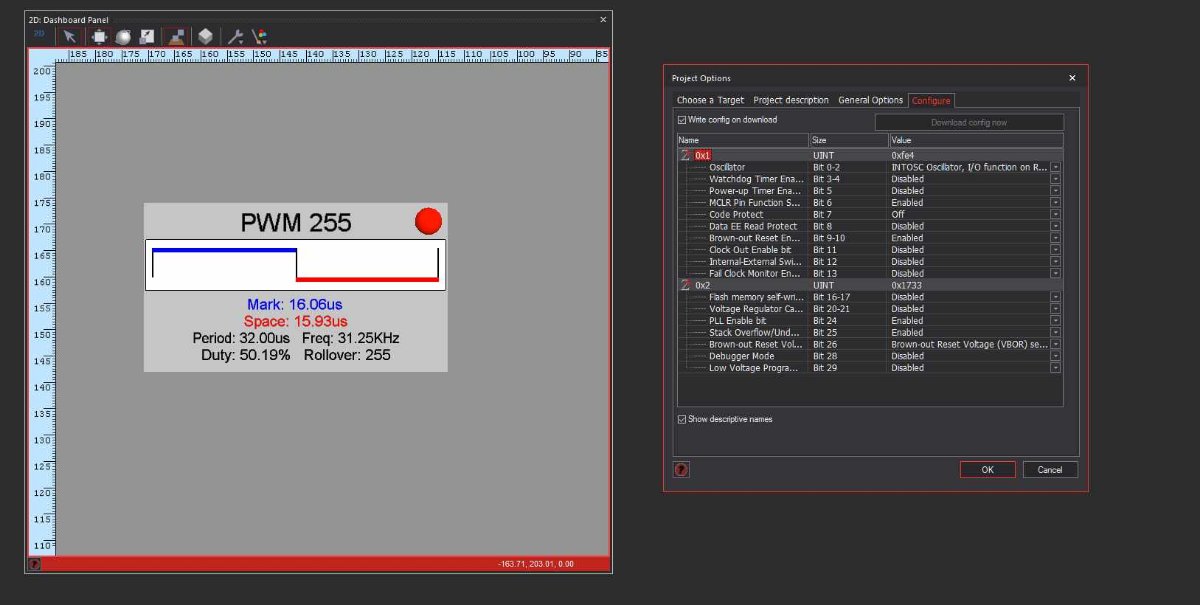1200x605 pixels.
Task: Choose the rotate sphere tool
Action: point(124,36)
